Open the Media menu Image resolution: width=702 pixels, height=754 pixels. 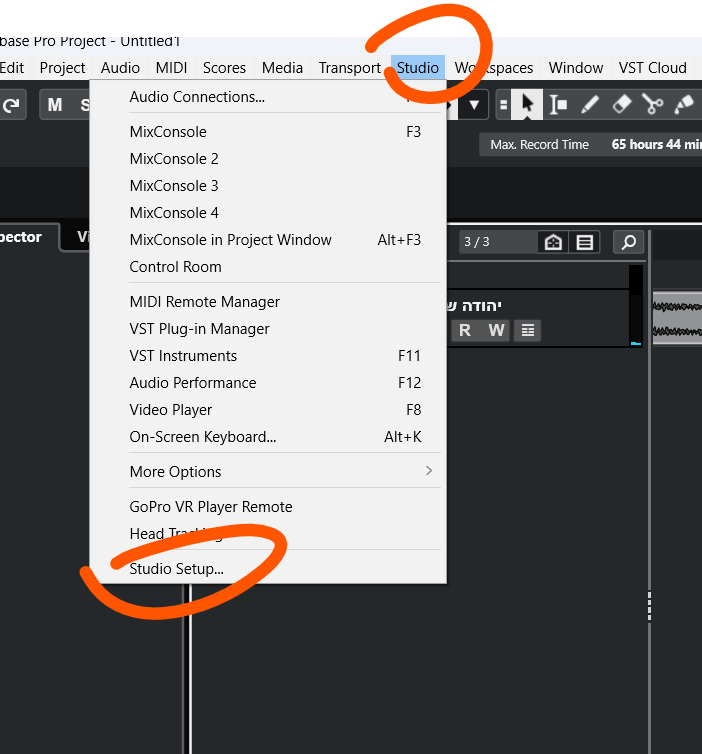tap(282, 68)
